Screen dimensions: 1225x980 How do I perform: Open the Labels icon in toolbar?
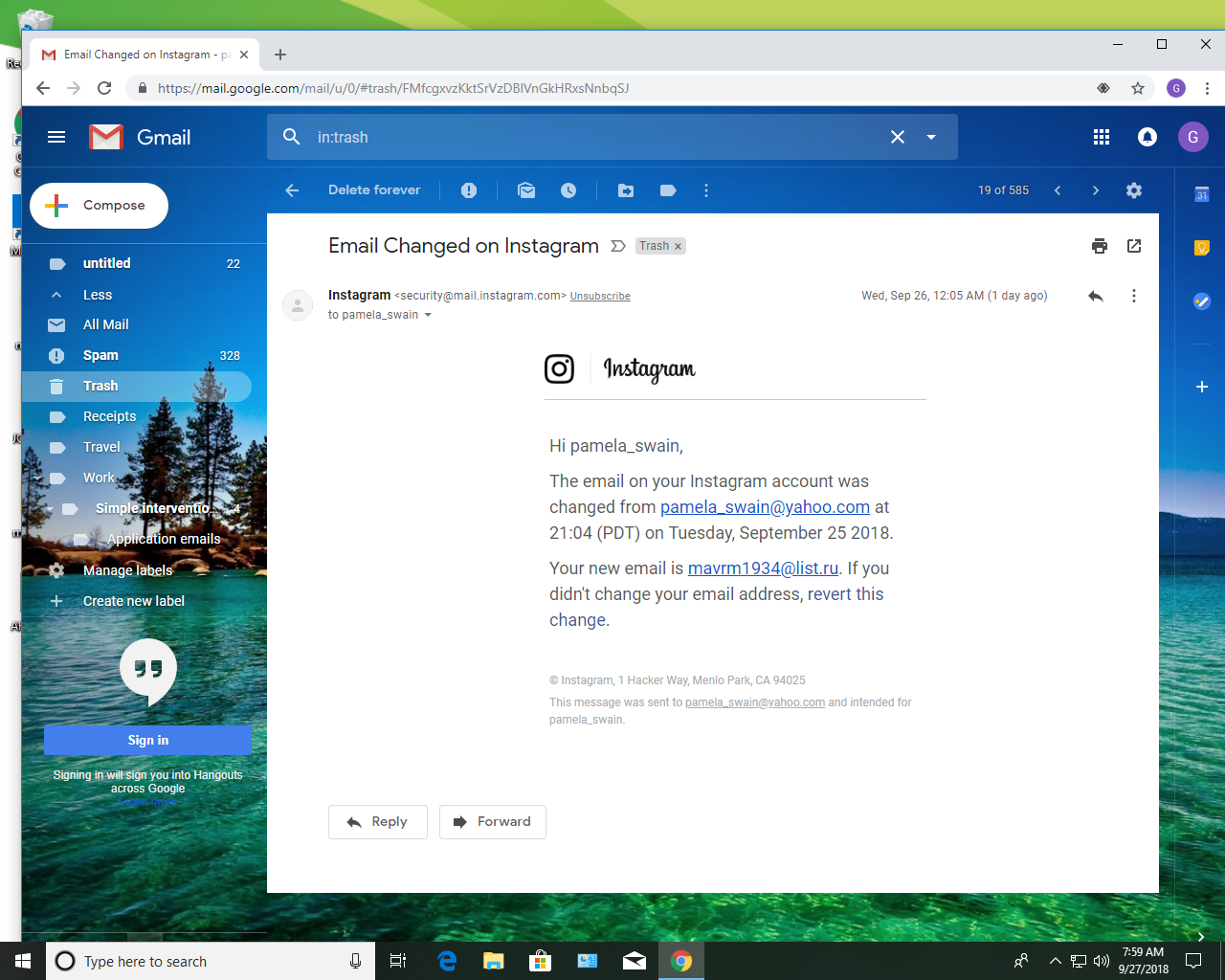point(668,190)
